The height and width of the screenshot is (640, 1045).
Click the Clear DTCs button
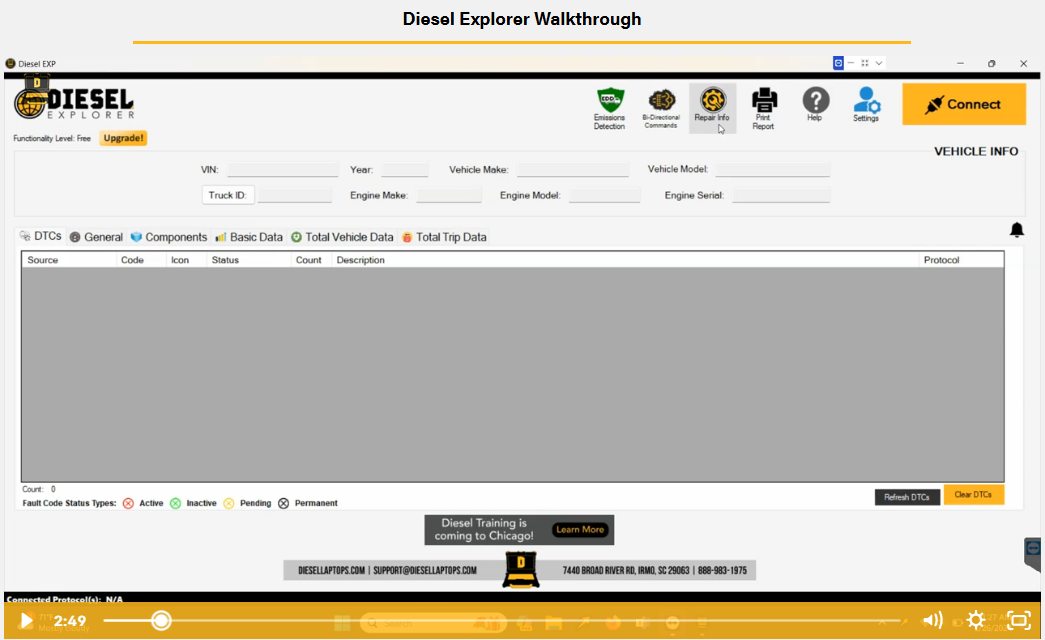point(973,495)
